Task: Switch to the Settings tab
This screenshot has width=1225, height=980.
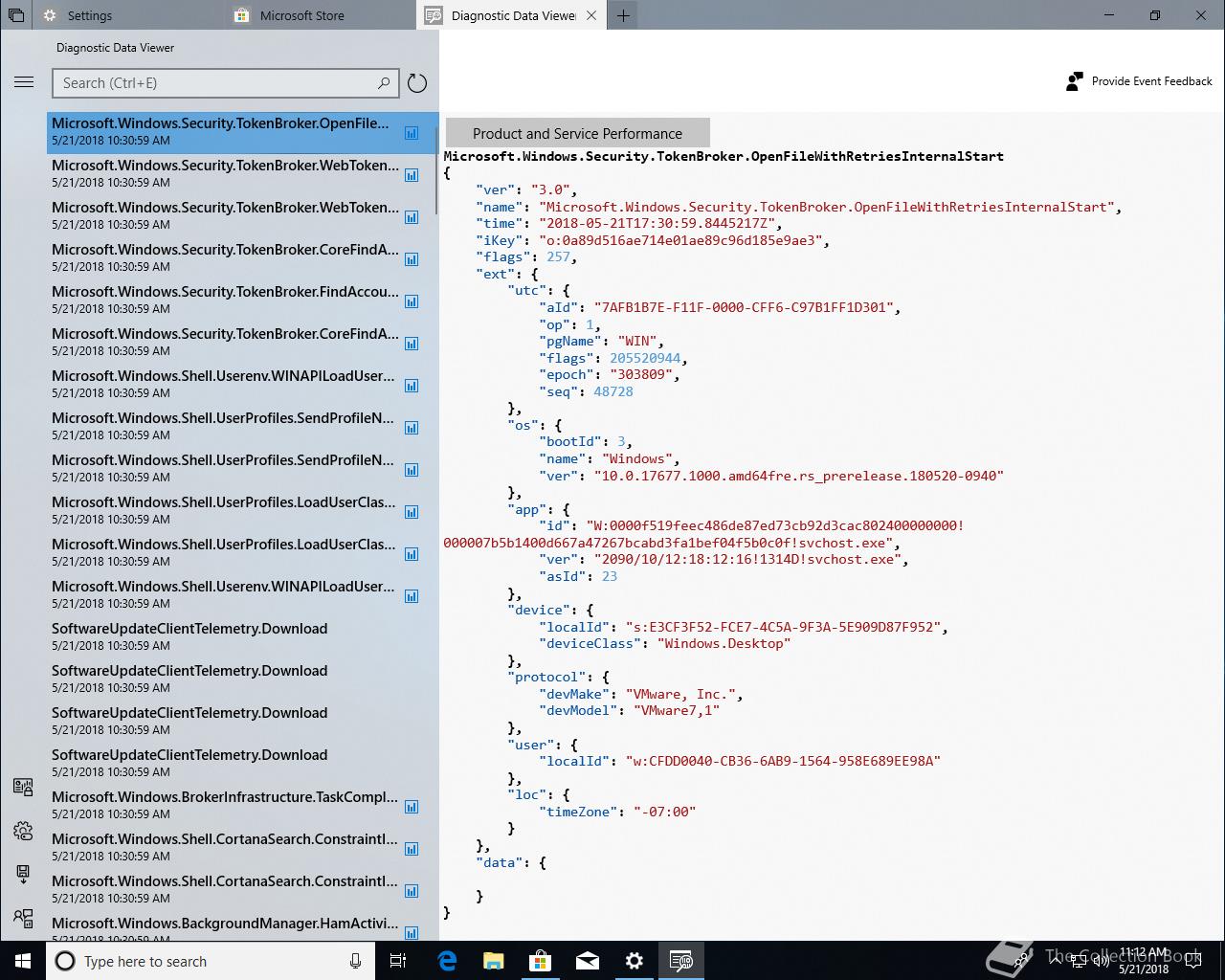Action: [x=130, y=15]
